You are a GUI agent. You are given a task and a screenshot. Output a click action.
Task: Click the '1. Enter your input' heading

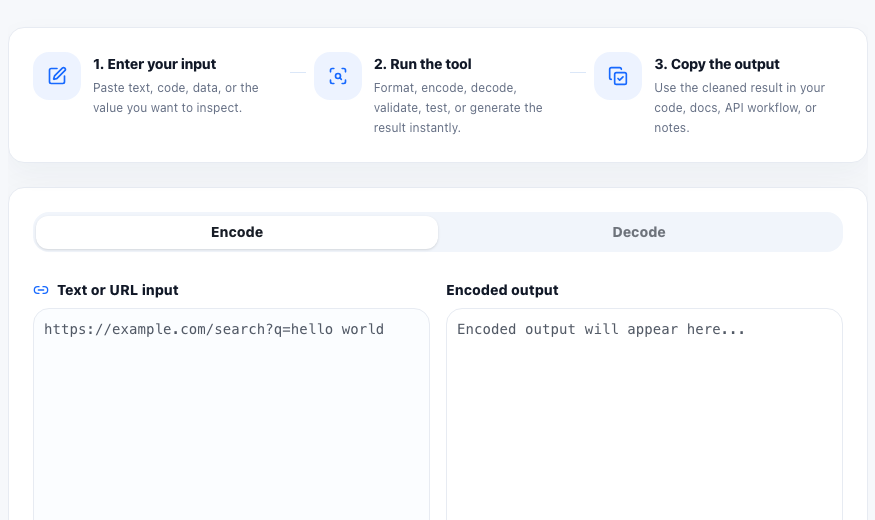click(x=155, y=64)
